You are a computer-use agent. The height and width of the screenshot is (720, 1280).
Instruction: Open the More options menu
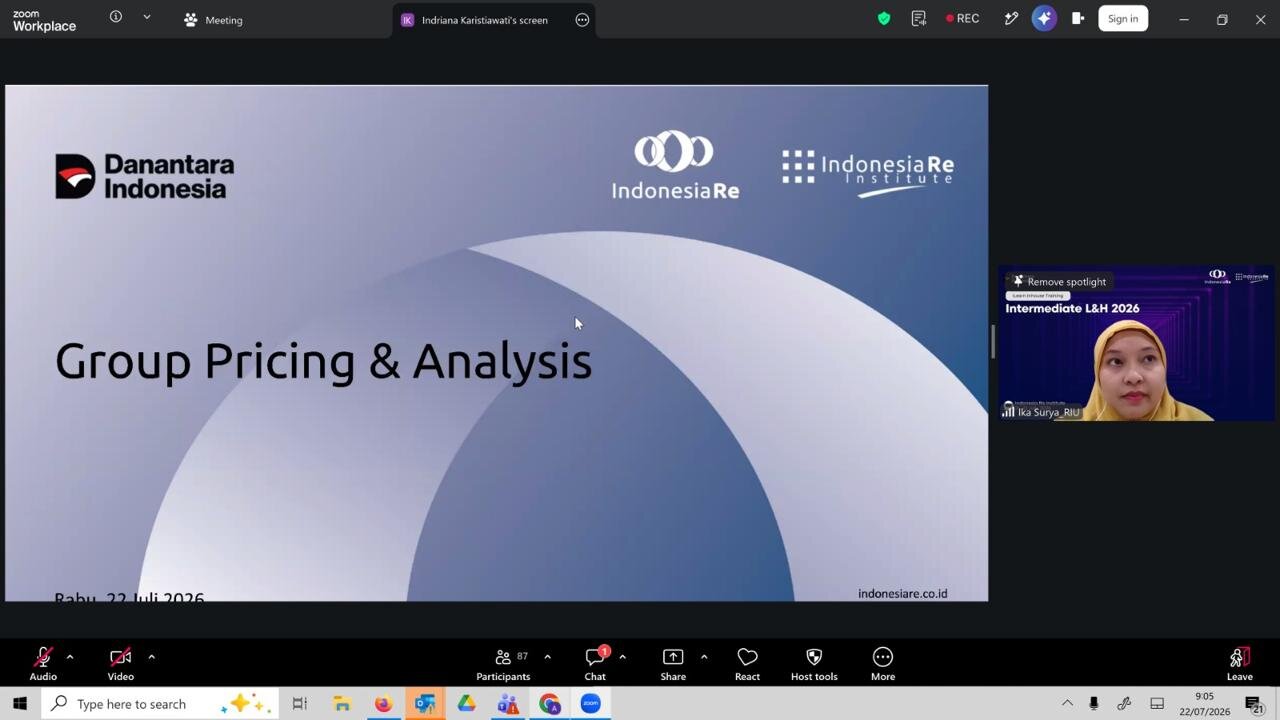point(883,663)
